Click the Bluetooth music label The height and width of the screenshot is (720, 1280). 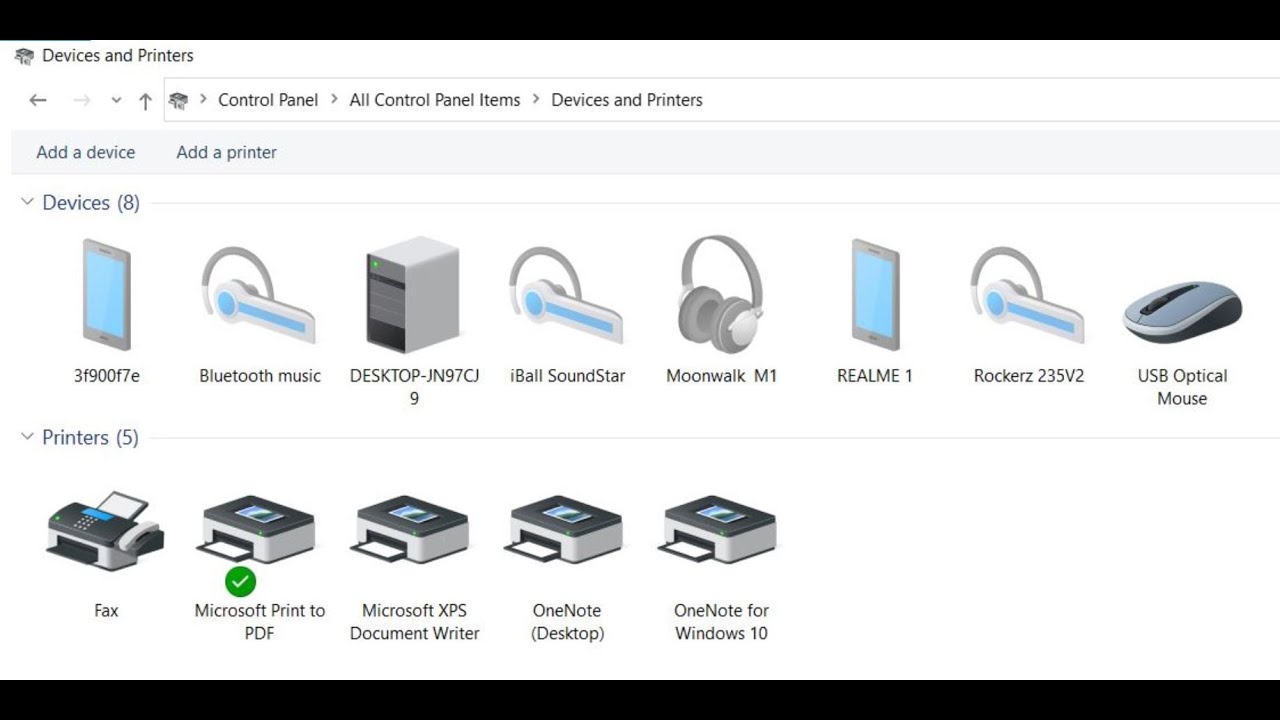(260, 376)
